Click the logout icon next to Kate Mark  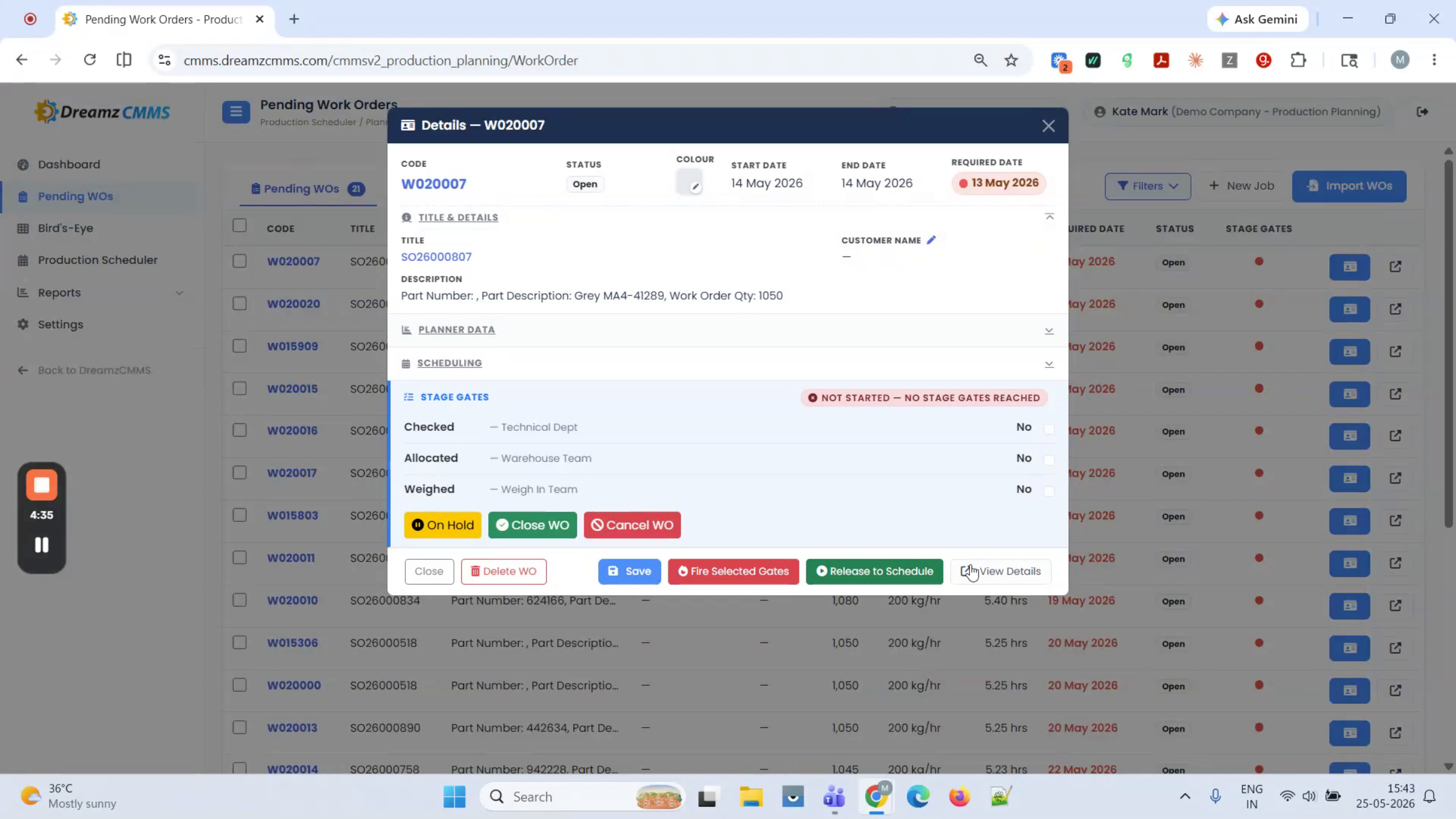[x=1422, y=112]
